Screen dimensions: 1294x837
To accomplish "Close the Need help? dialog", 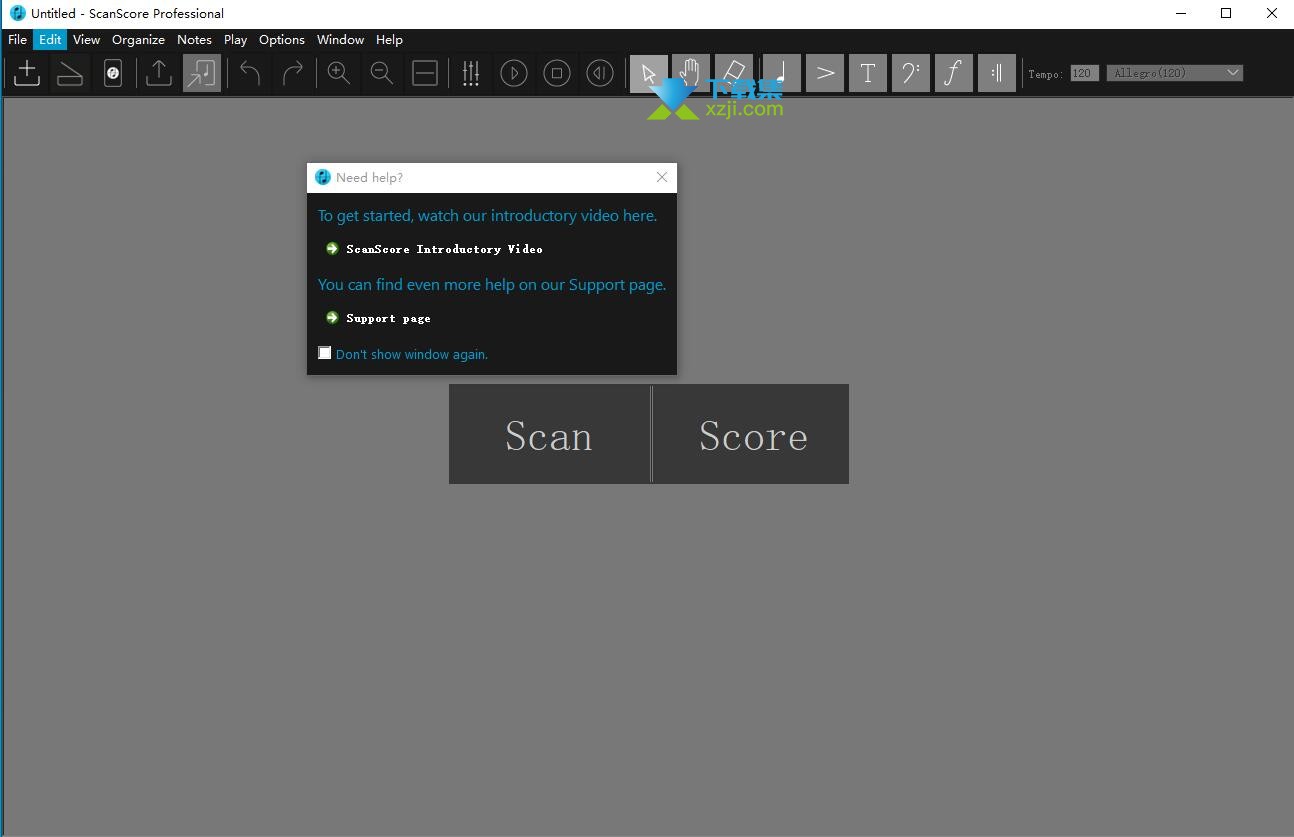I will (x=662, y=177).
